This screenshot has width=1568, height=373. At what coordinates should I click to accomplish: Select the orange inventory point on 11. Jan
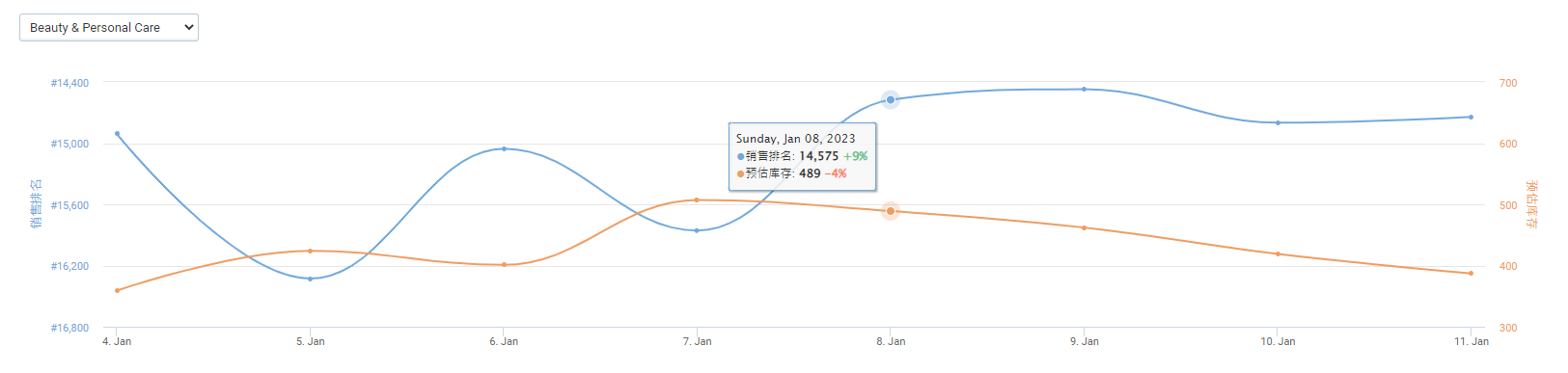1471,273
